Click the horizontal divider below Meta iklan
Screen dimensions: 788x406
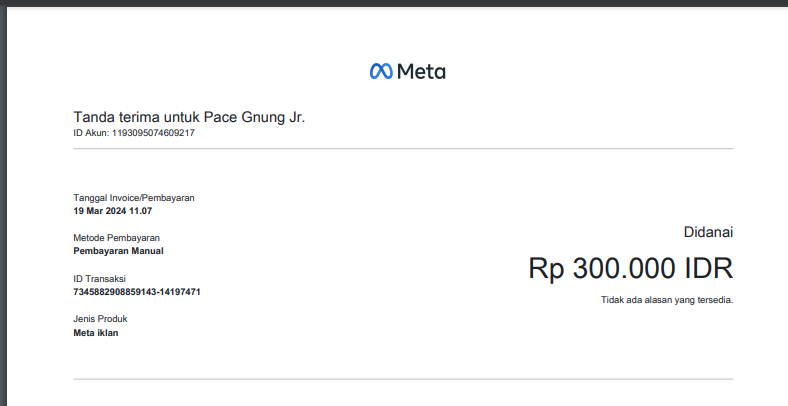point(403,379)
